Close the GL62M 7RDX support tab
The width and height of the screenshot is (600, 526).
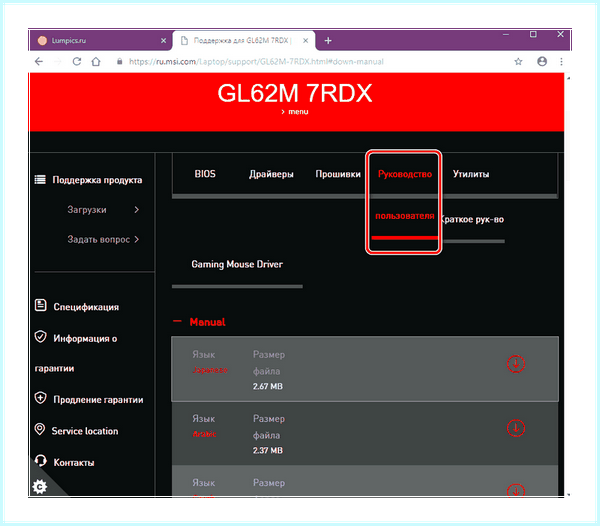click(305, 41)
